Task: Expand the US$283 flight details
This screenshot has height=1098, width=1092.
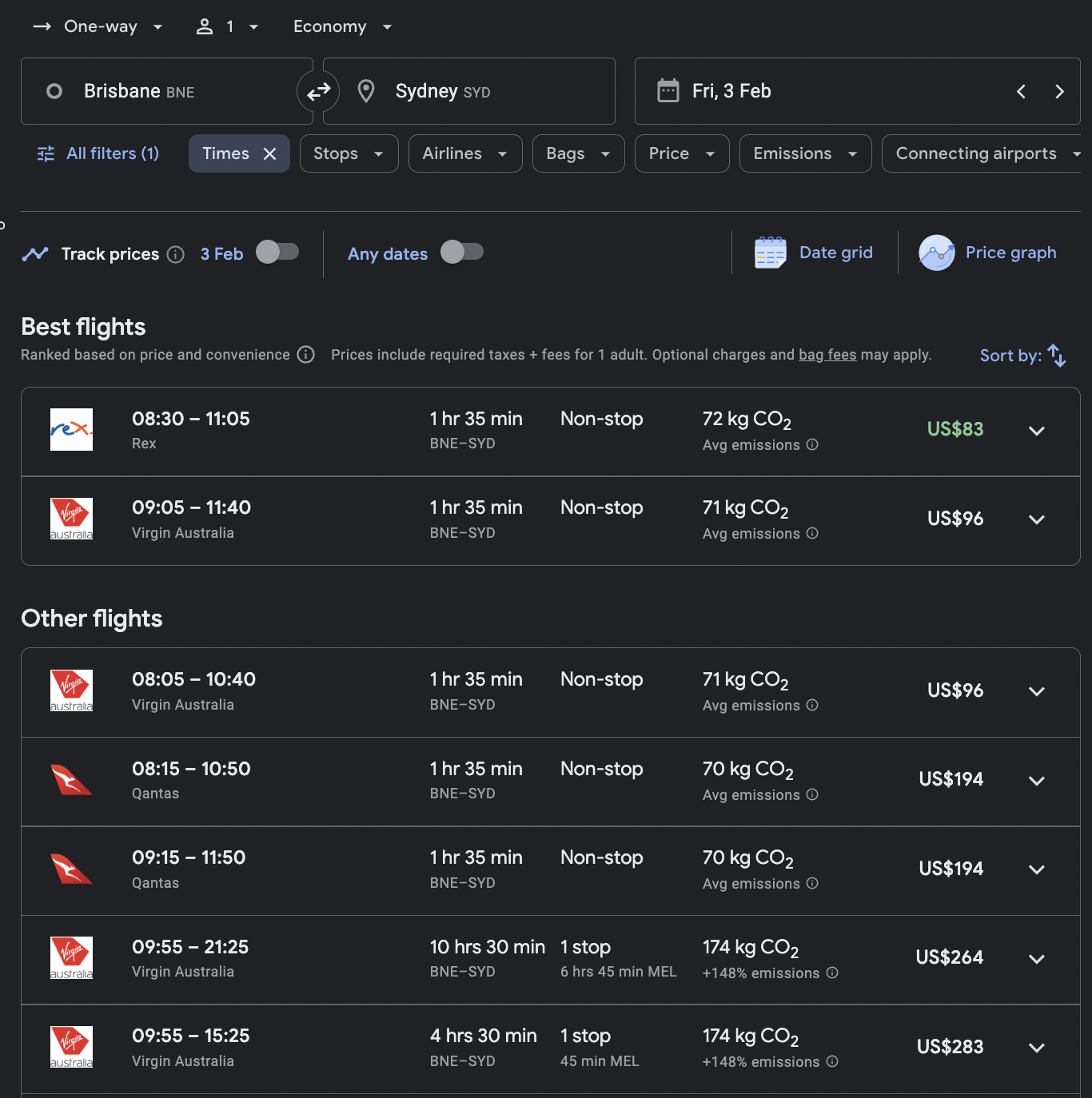Action: pyautogui.click(x=1037, y=1048)
